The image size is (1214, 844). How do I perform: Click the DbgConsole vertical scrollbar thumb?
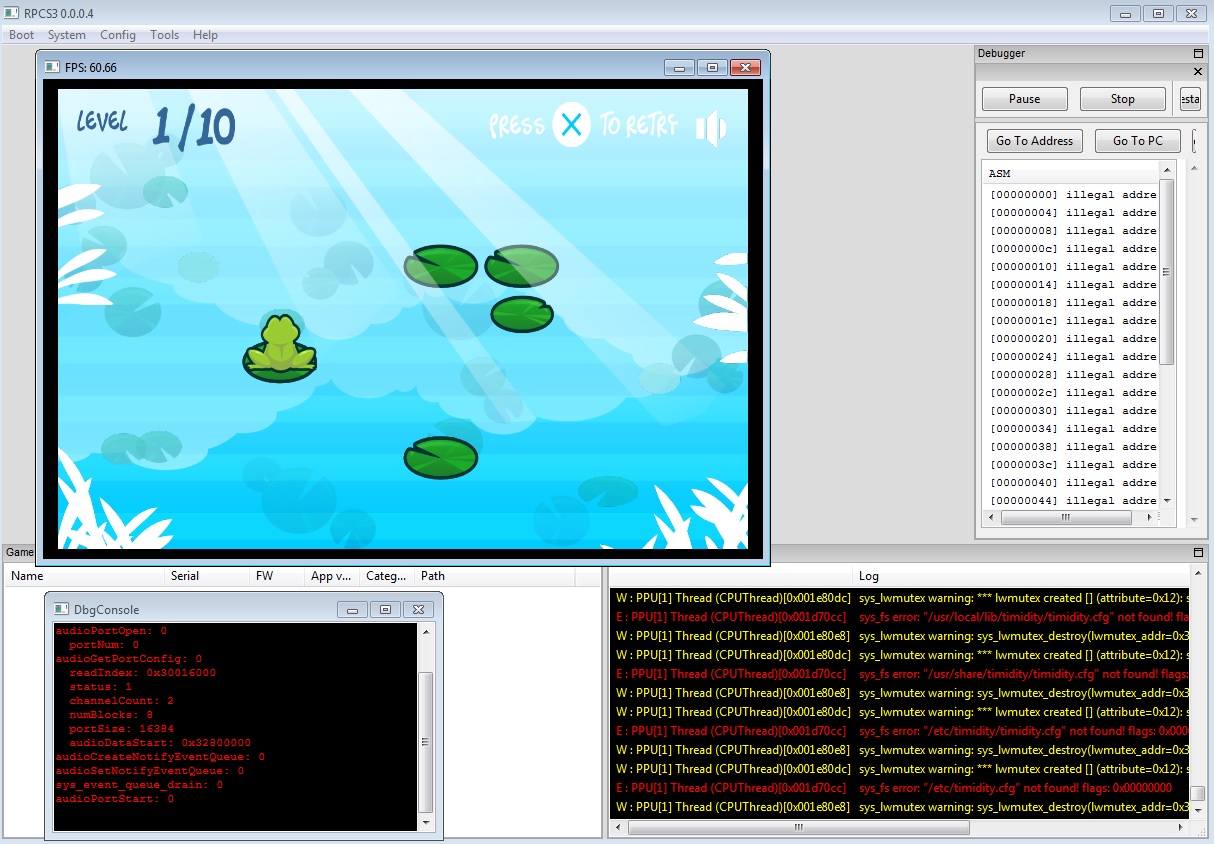click(x=426, y=742)
